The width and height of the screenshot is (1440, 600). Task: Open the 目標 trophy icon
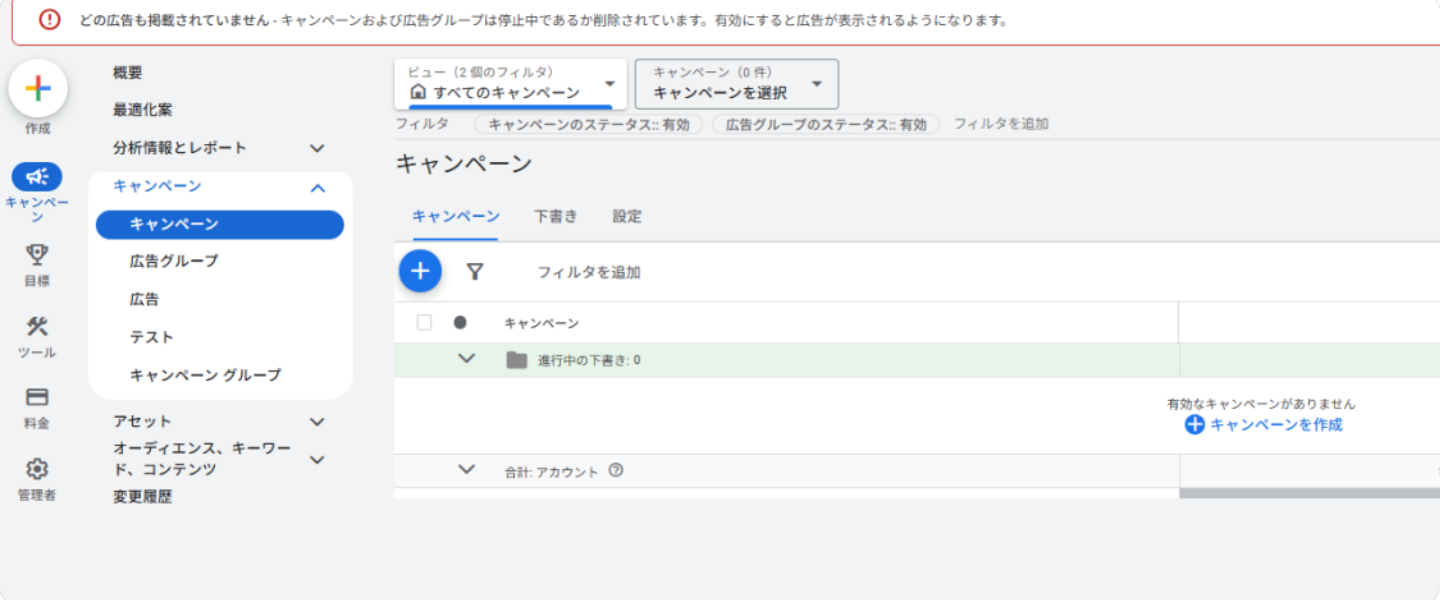tap(37, 255)
